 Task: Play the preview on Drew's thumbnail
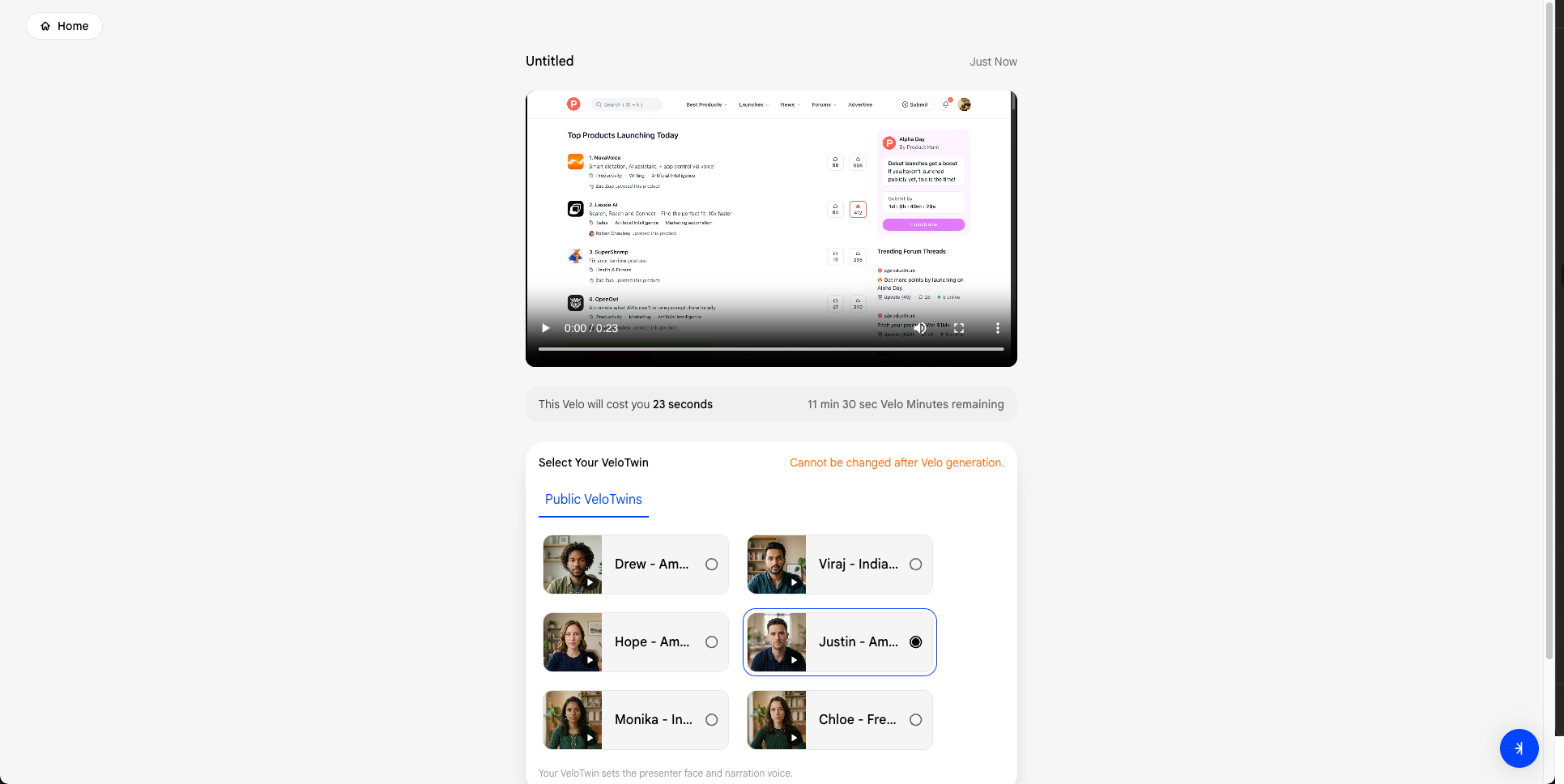590,582
